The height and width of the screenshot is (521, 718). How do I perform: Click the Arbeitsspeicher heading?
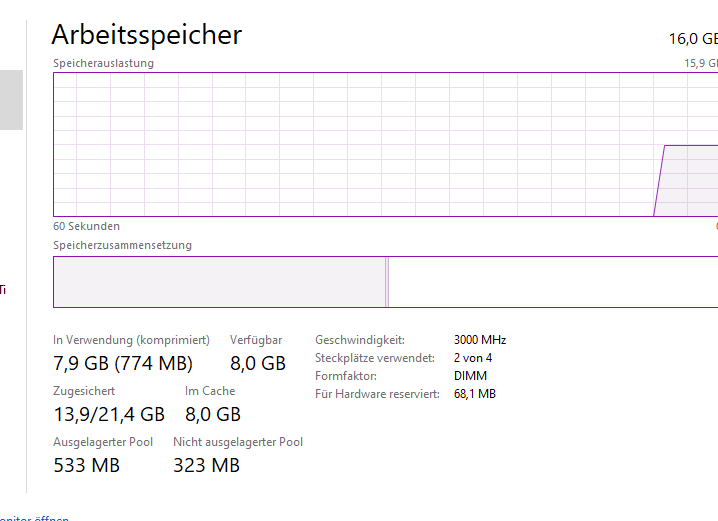pyautogui.click(x=147, y=35)
